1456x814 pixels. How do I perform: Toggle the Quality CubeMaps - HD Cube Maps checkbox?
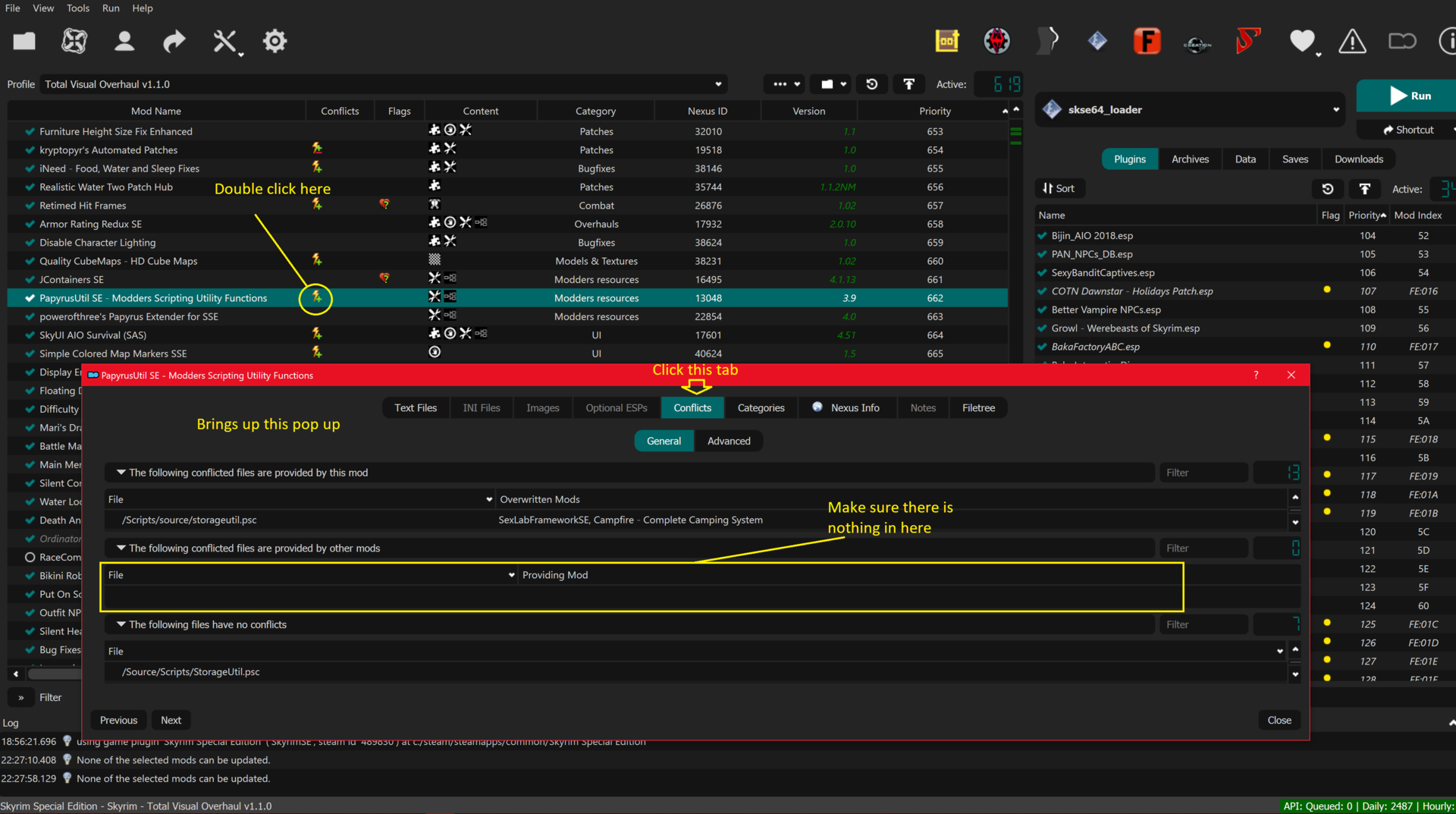click(30, 261)
